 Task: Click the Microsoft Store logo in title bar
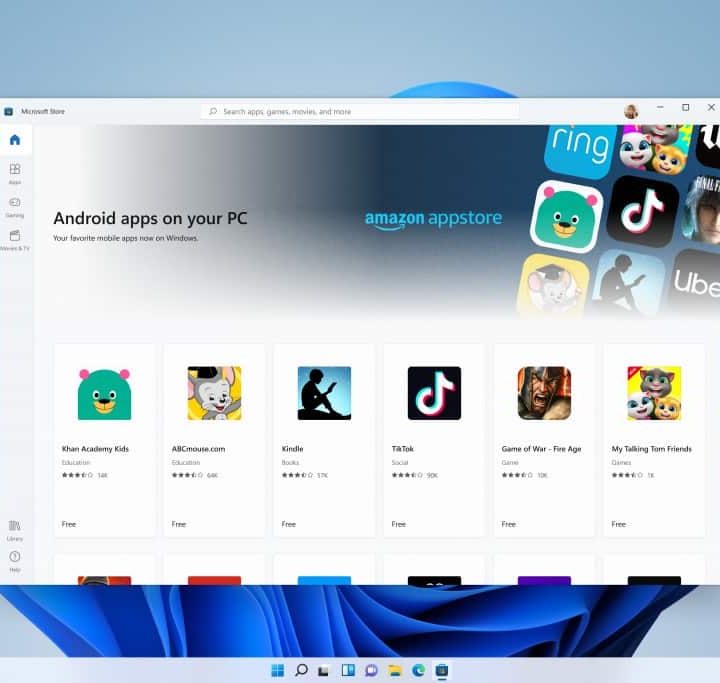coord(8,112)
